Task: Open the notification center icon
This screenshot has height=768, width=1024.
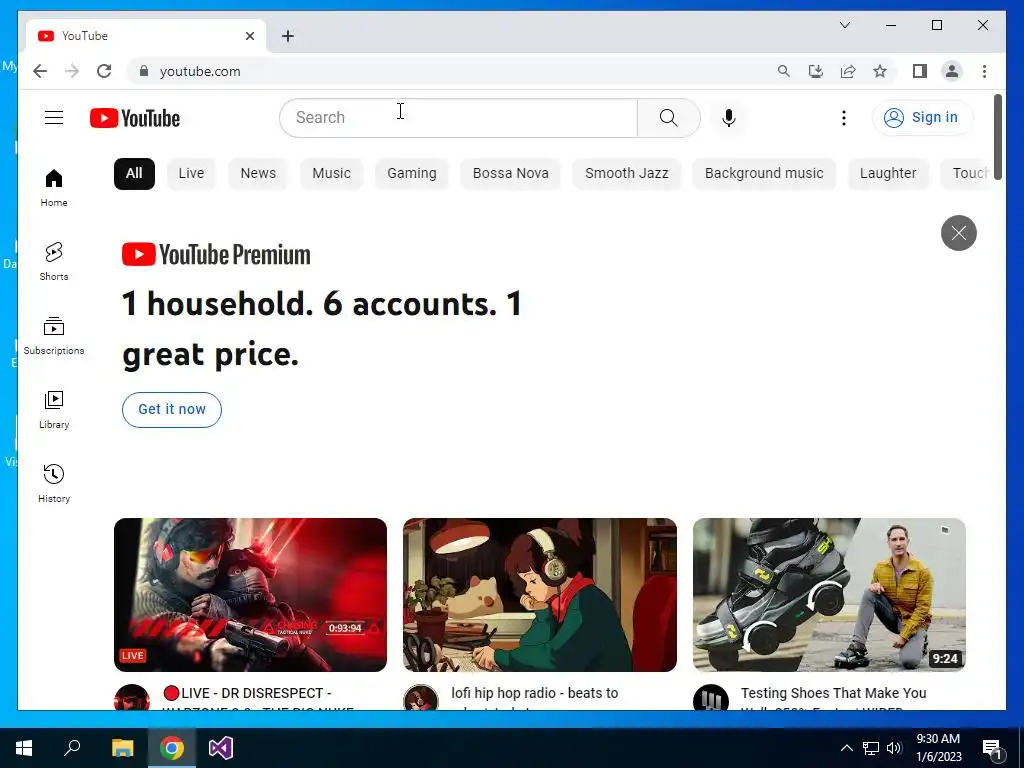Action: click(992, 748)
